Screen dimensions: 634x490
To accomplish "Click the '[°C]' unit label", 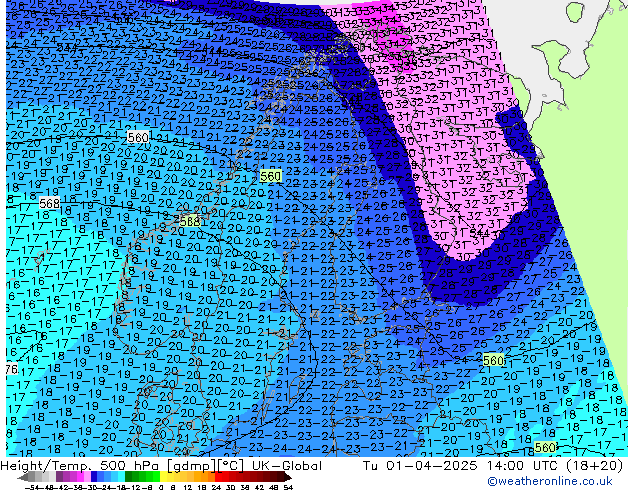I will pos(231,466).
